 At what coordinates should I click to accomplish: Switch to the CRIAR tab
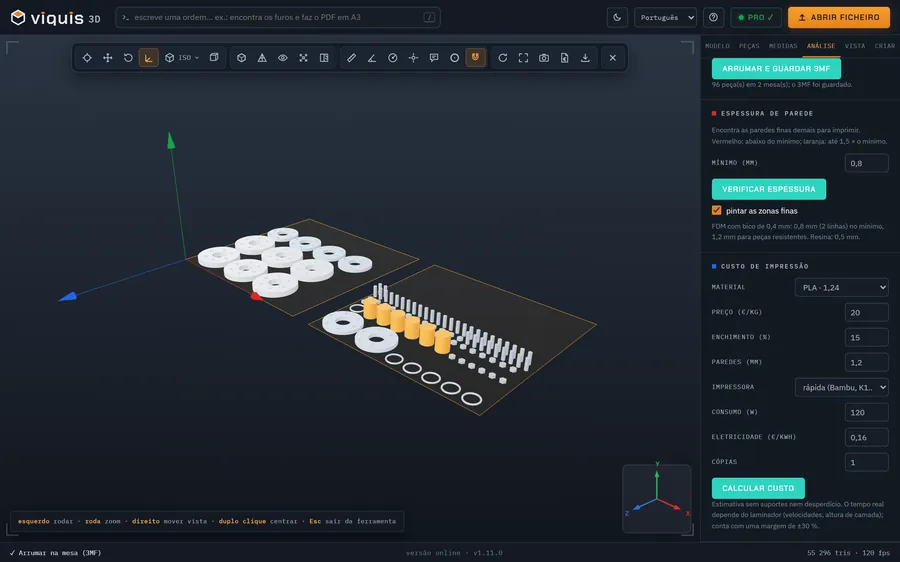click(x=885, y=46)
